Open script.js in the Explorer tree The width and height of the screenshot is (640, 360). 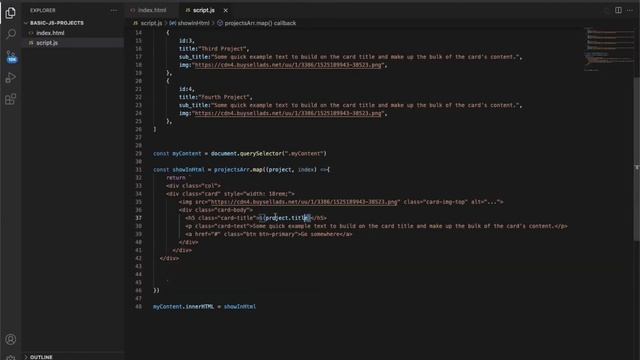47,43
